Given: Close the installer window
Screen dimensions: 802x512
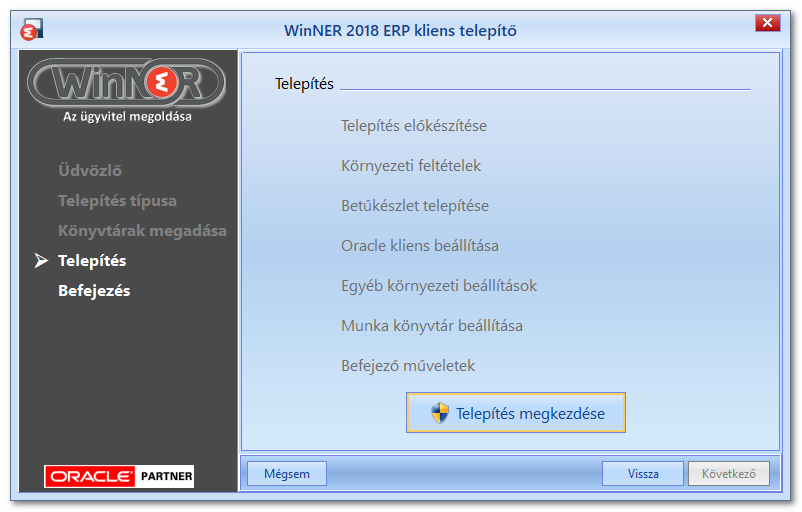Looking at the screenshot, I should point(767,23).
